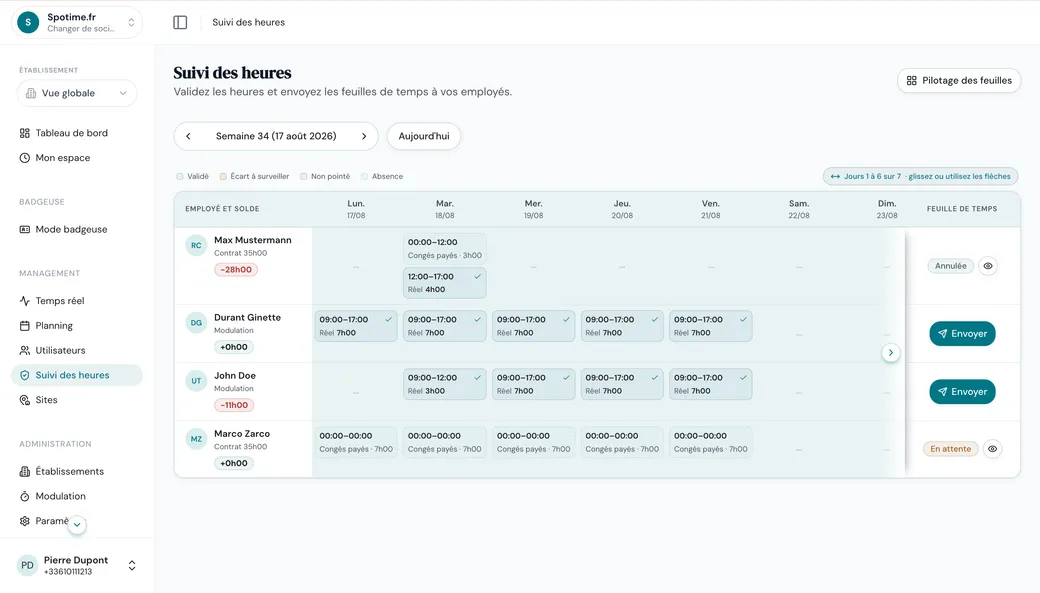Open Durant Ginette's Monday 09:00–17:00 shift

pyautogui.click(x=356, y=326)
